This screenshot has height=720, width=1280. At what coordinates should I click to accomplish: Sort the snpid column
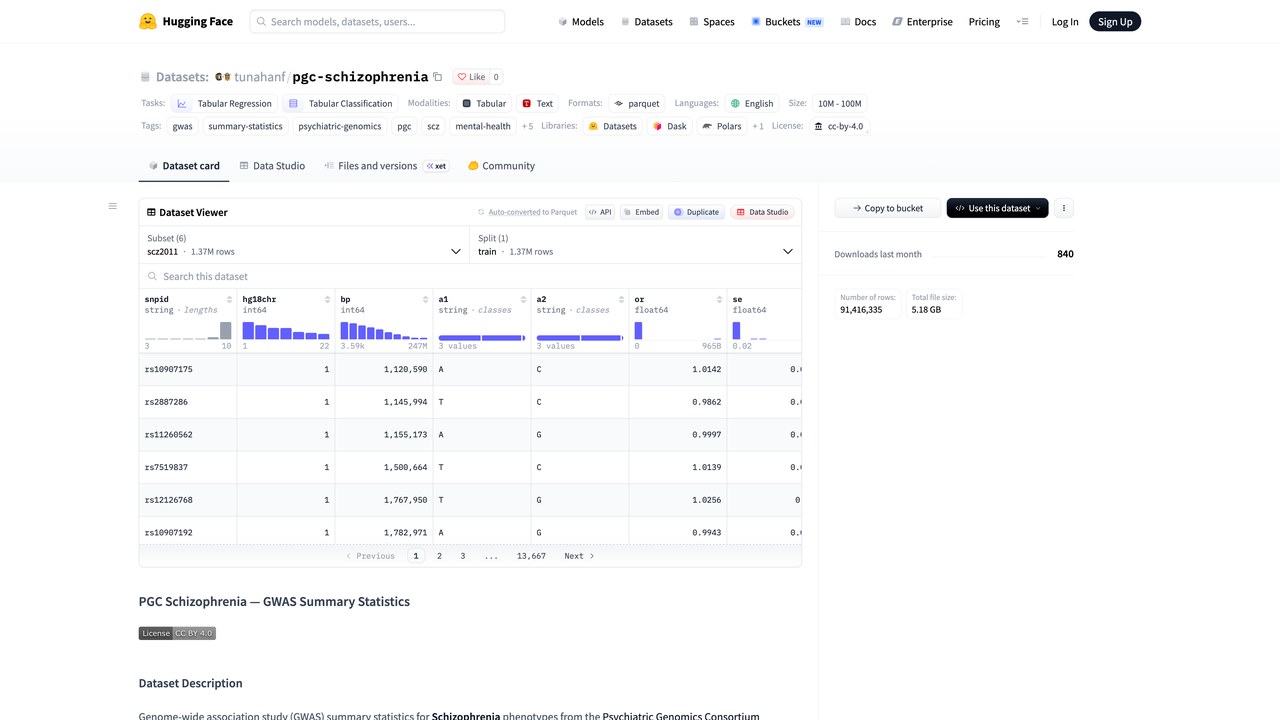click(229, 299)
